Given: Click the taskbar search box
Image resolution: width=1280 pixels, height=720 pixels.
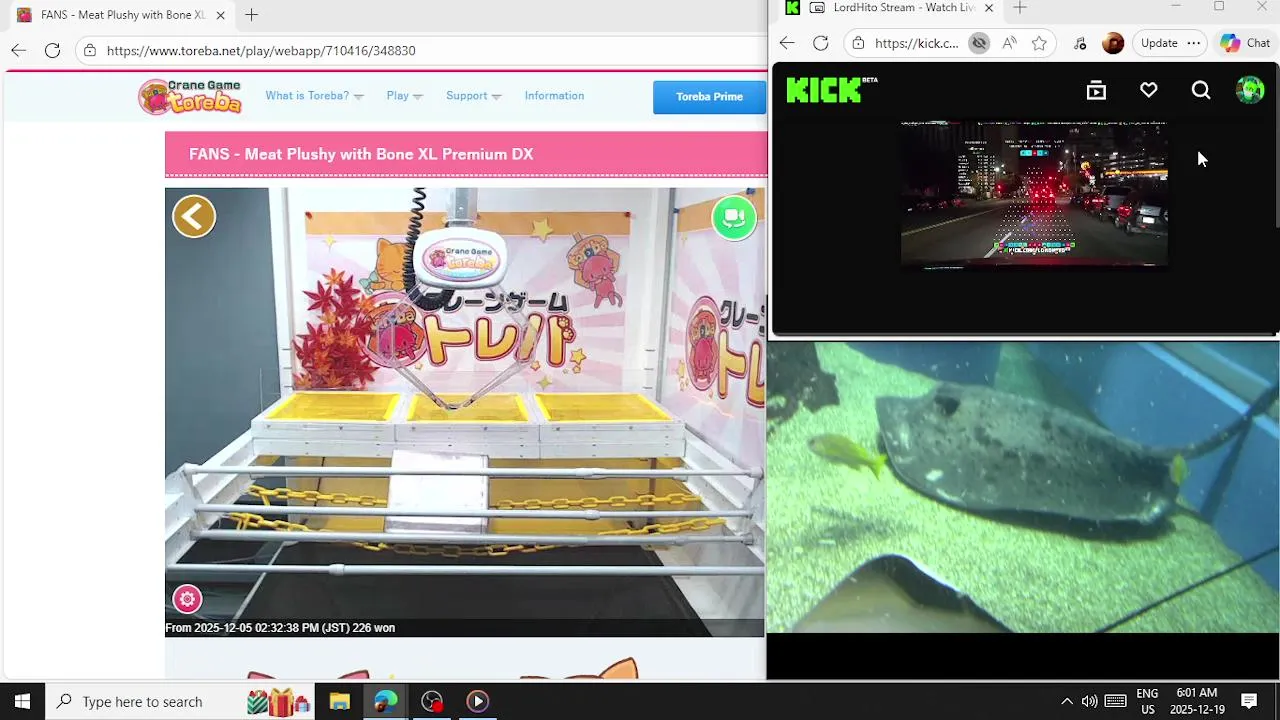Looking at the screenshot, I should pos(180,701).
